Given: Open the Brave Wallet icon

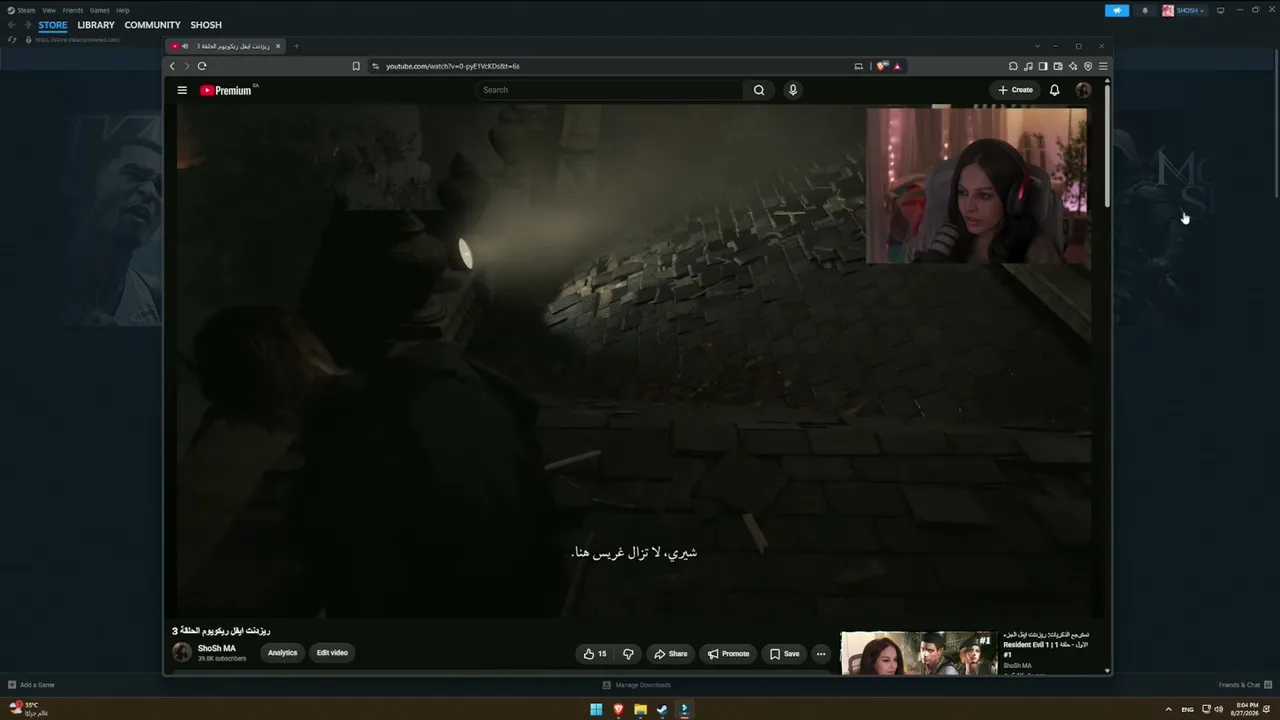Looking at the screenshot, I should (x=1058, y=66).
